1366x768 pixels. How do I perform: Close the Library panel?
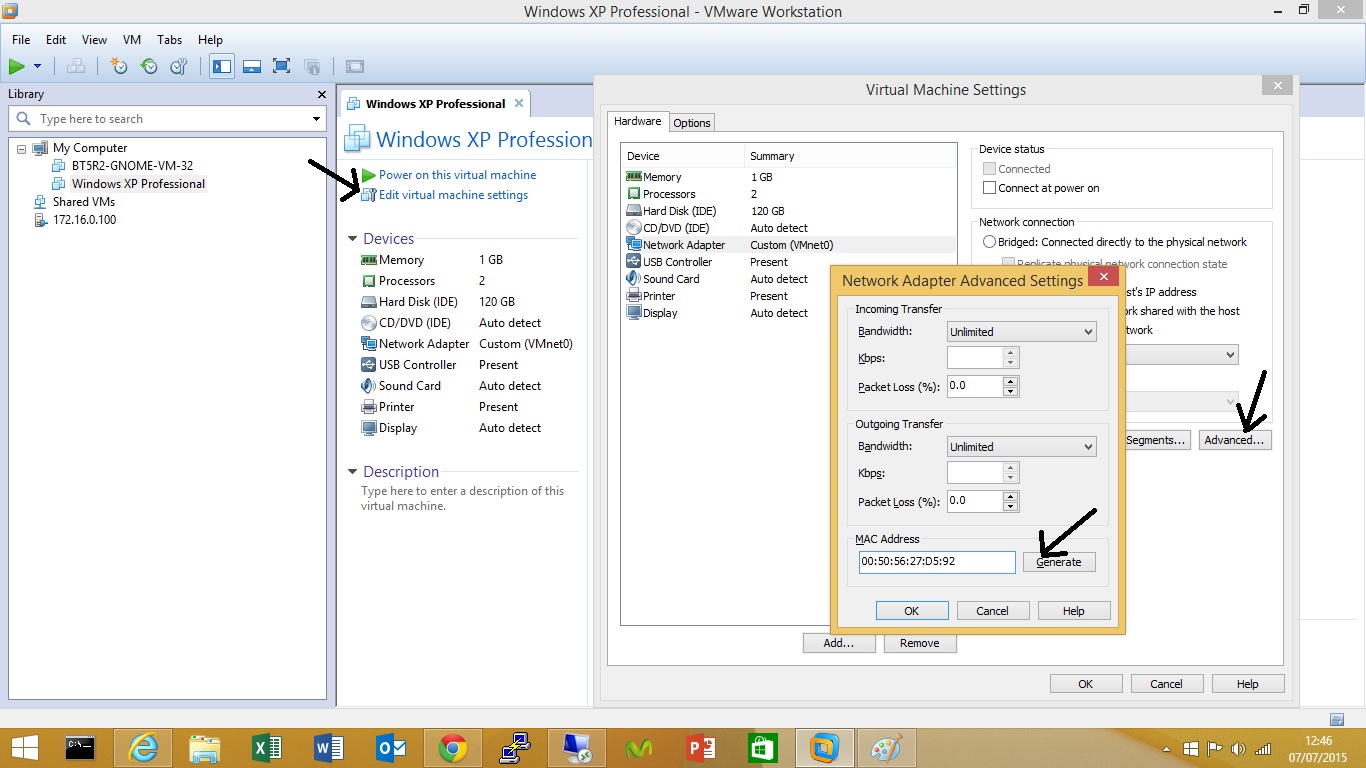tap(321, 94)
